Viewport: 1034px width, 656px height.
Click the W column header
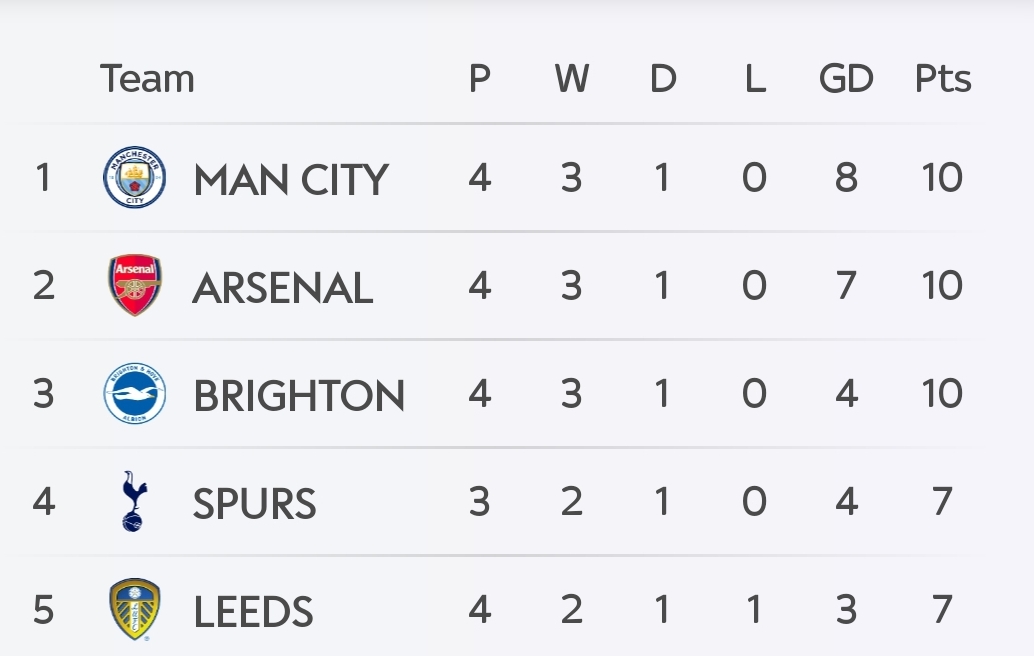click(572, 78)
